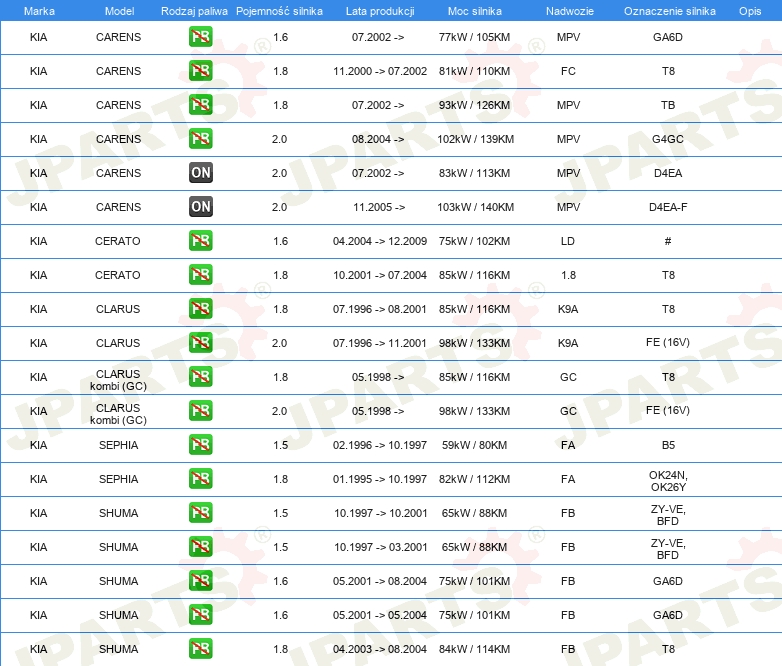Click power value 82kW / 112KM
782x666 pixels.
click(x=474, y=479)
